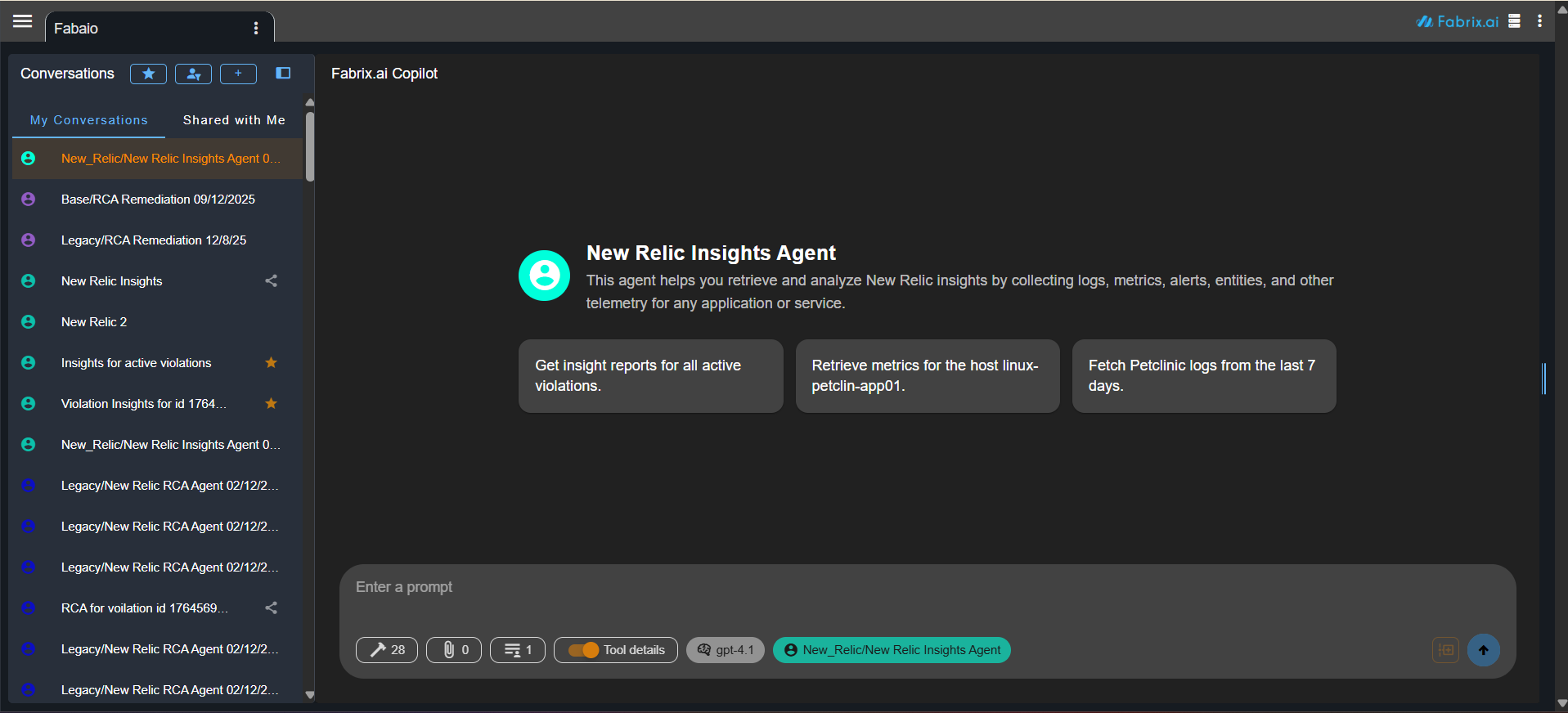Screen dimensions: 1568x713
Task: Collapse the Conversations sidebar panel
Action: click(x=283, y=74)
